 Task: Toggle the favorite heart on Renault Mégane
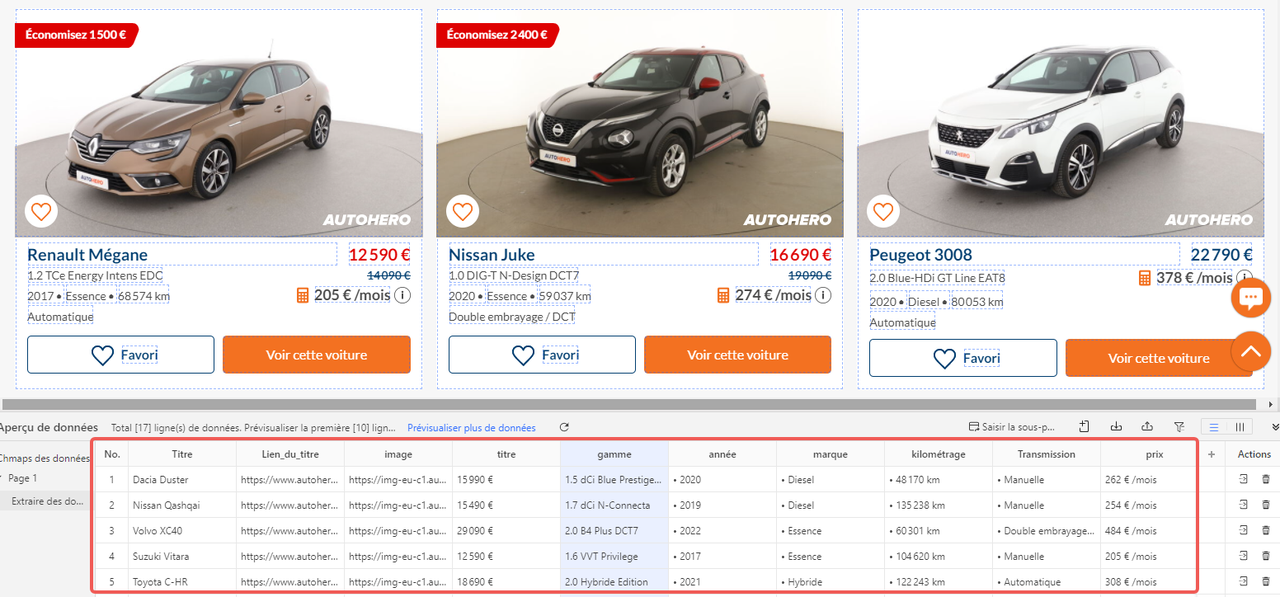tap(41, 211)
